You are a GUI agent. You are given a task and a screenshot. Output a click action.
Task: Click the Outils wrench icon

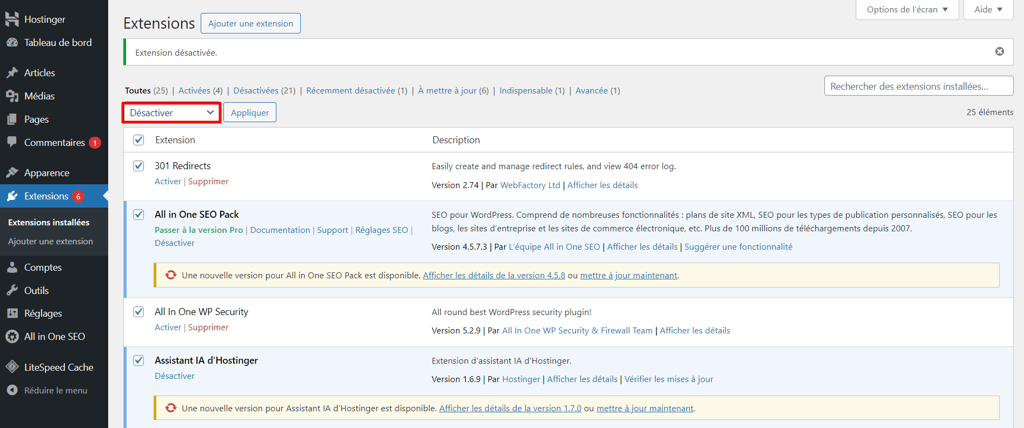pos(12,291)
